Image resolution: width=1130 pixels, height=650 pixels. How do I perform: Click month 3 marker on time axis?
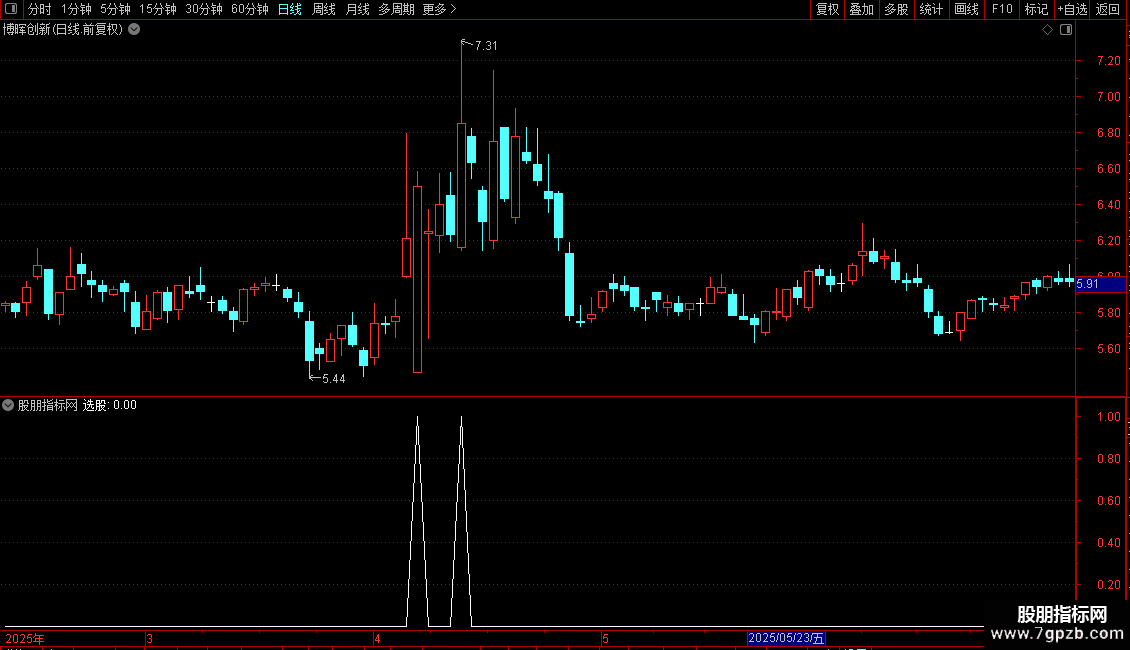[x=149, y=638]
